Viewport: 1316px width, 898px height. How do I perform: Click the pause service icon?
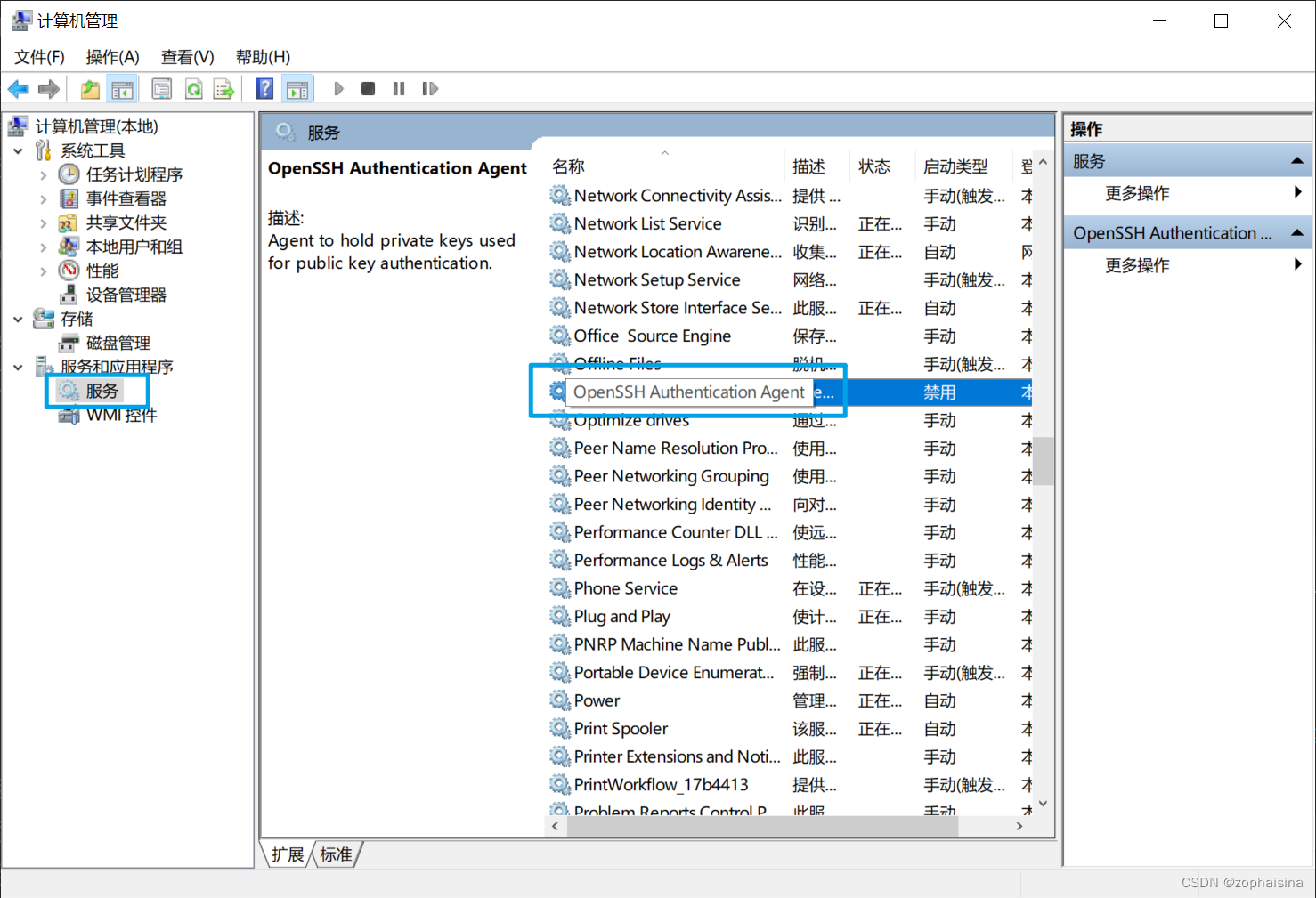click(398, 88)
